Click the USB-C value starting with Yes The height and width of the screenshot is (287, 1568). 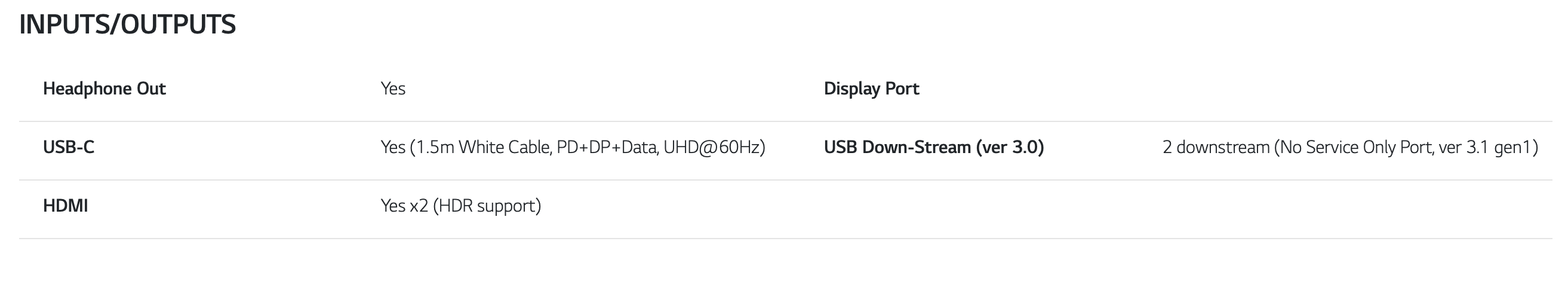[393, 148]
